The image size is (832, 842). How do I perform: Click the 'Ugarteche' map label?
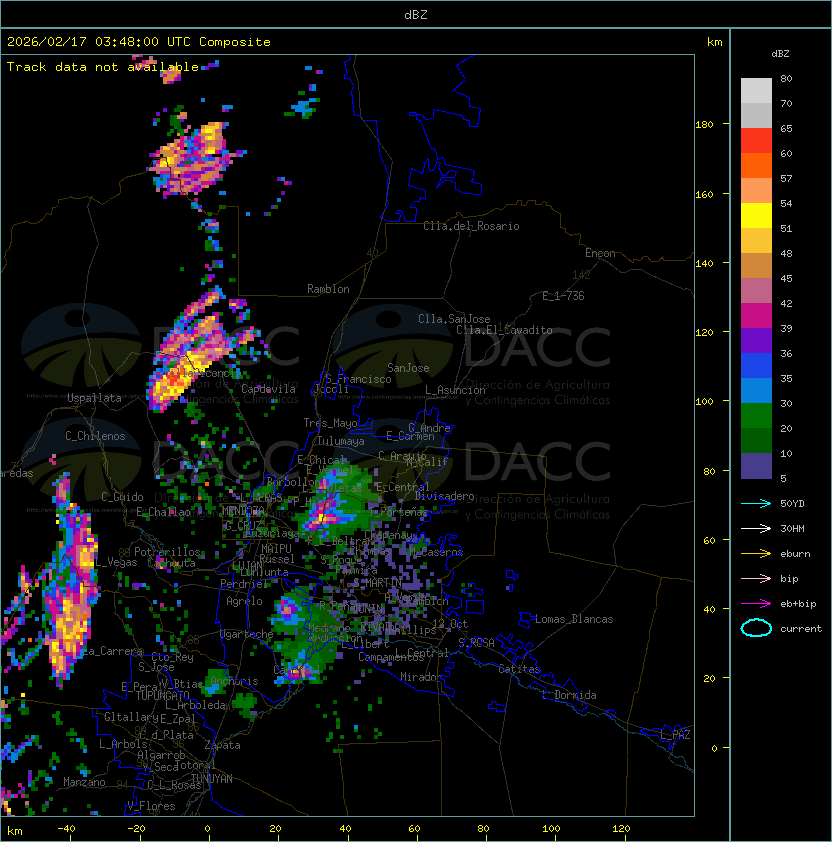pyautogui.click(x=247, y=634)
